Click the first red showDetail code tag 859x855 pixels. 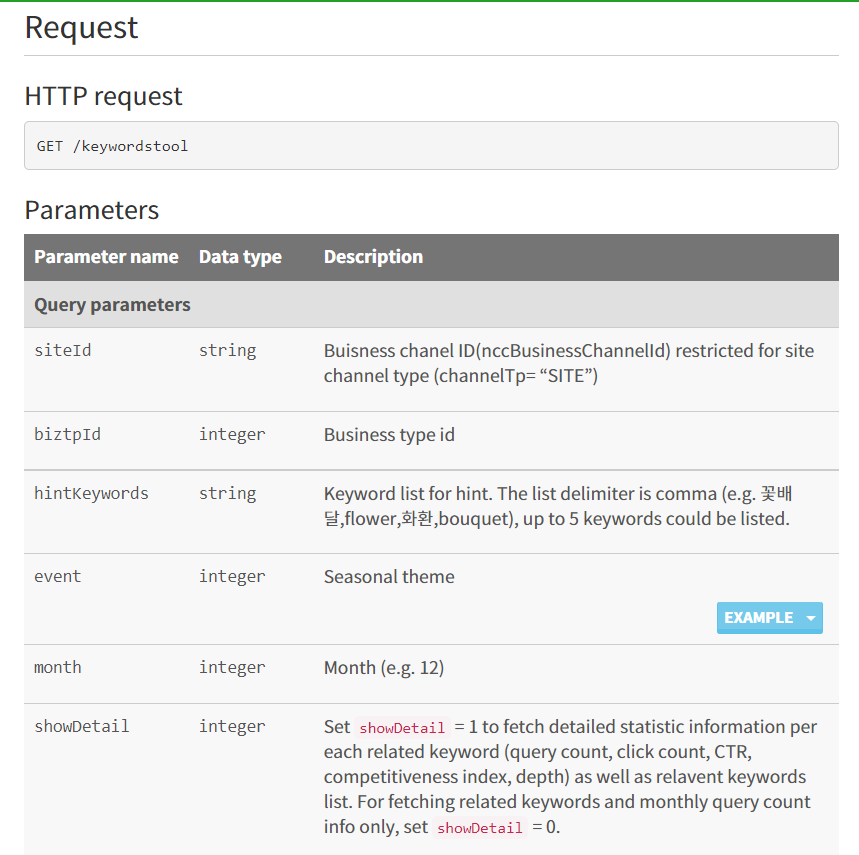tap(402, 728)
